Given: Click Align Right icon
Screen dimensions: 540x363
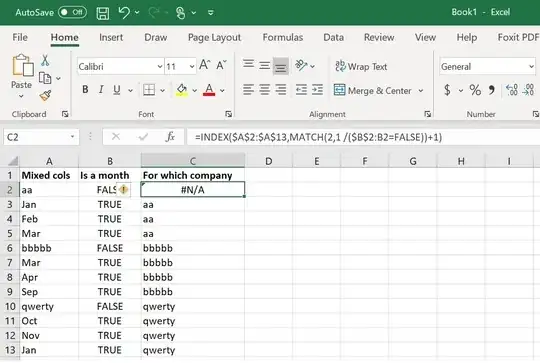Looking at the screenshot, I should 281,90.
